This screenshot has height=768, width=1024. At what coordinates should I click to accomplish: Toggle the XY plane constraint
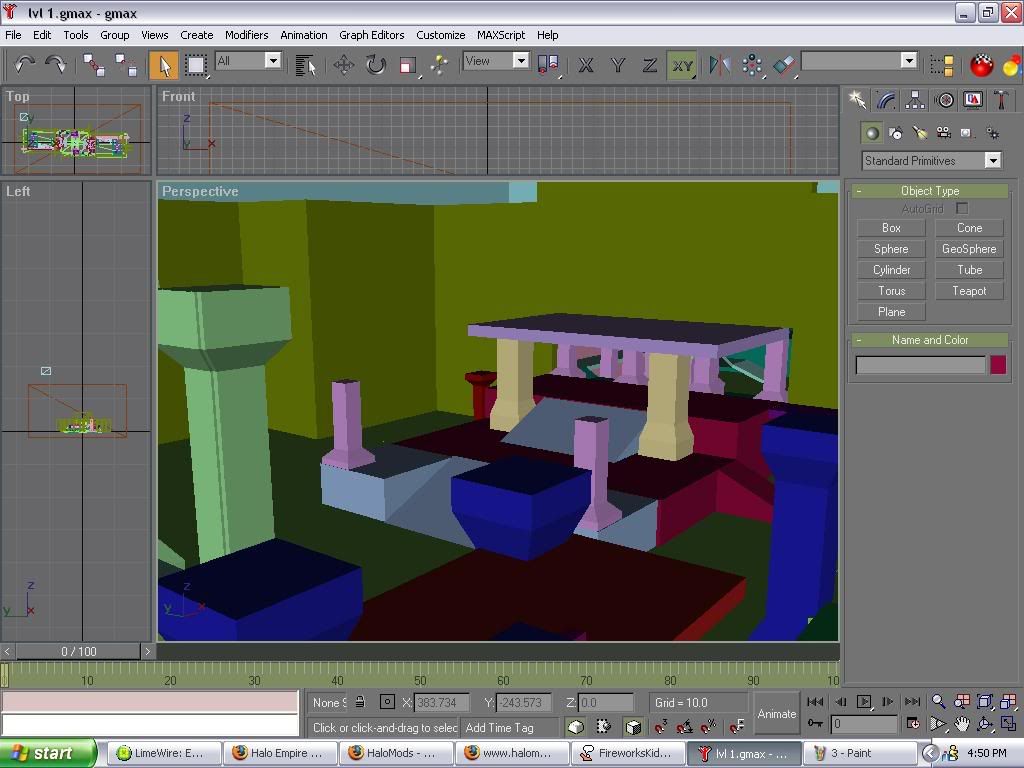click(682, 65)
